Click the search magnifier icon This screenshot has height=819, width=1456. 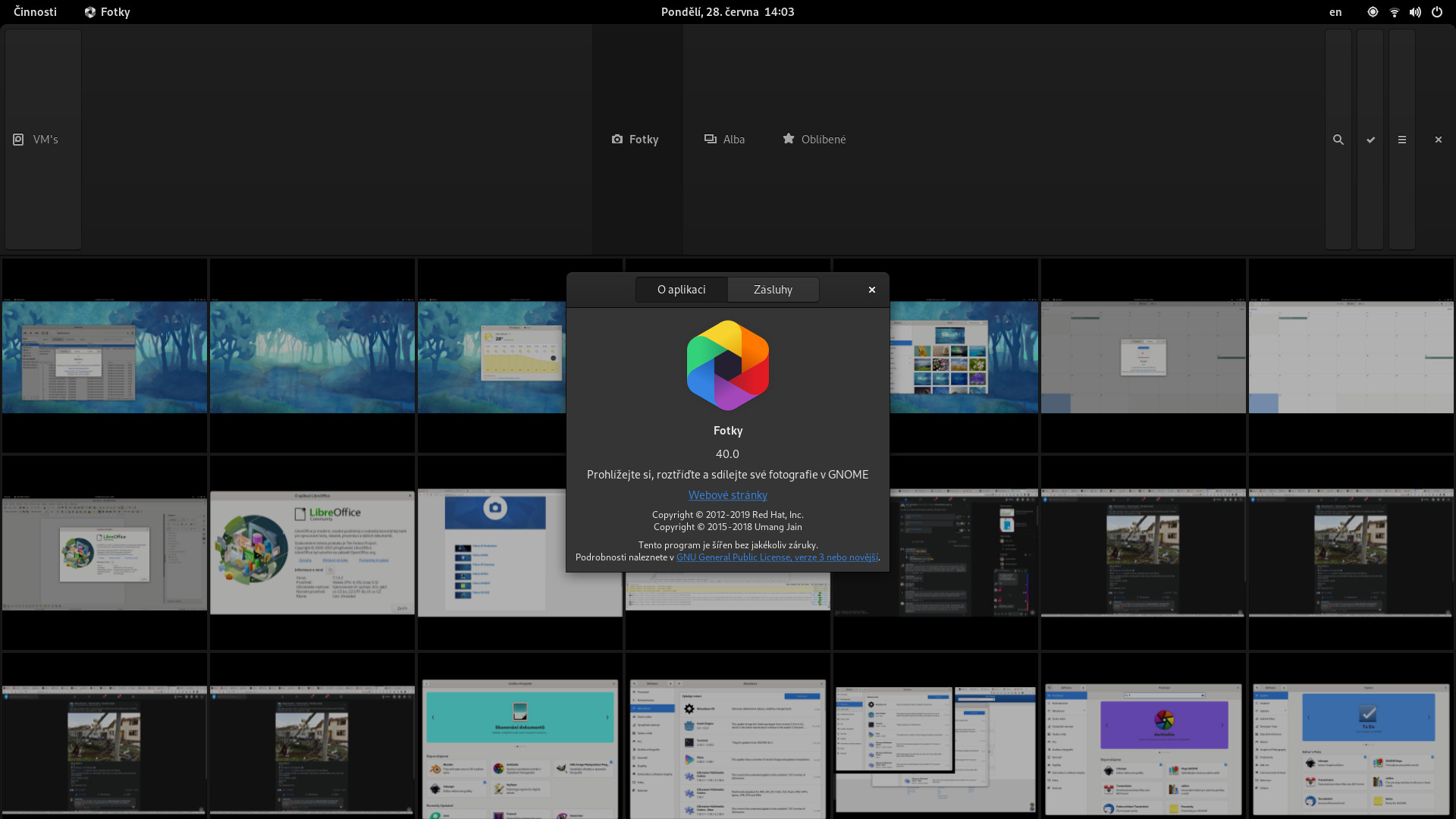1338,140
